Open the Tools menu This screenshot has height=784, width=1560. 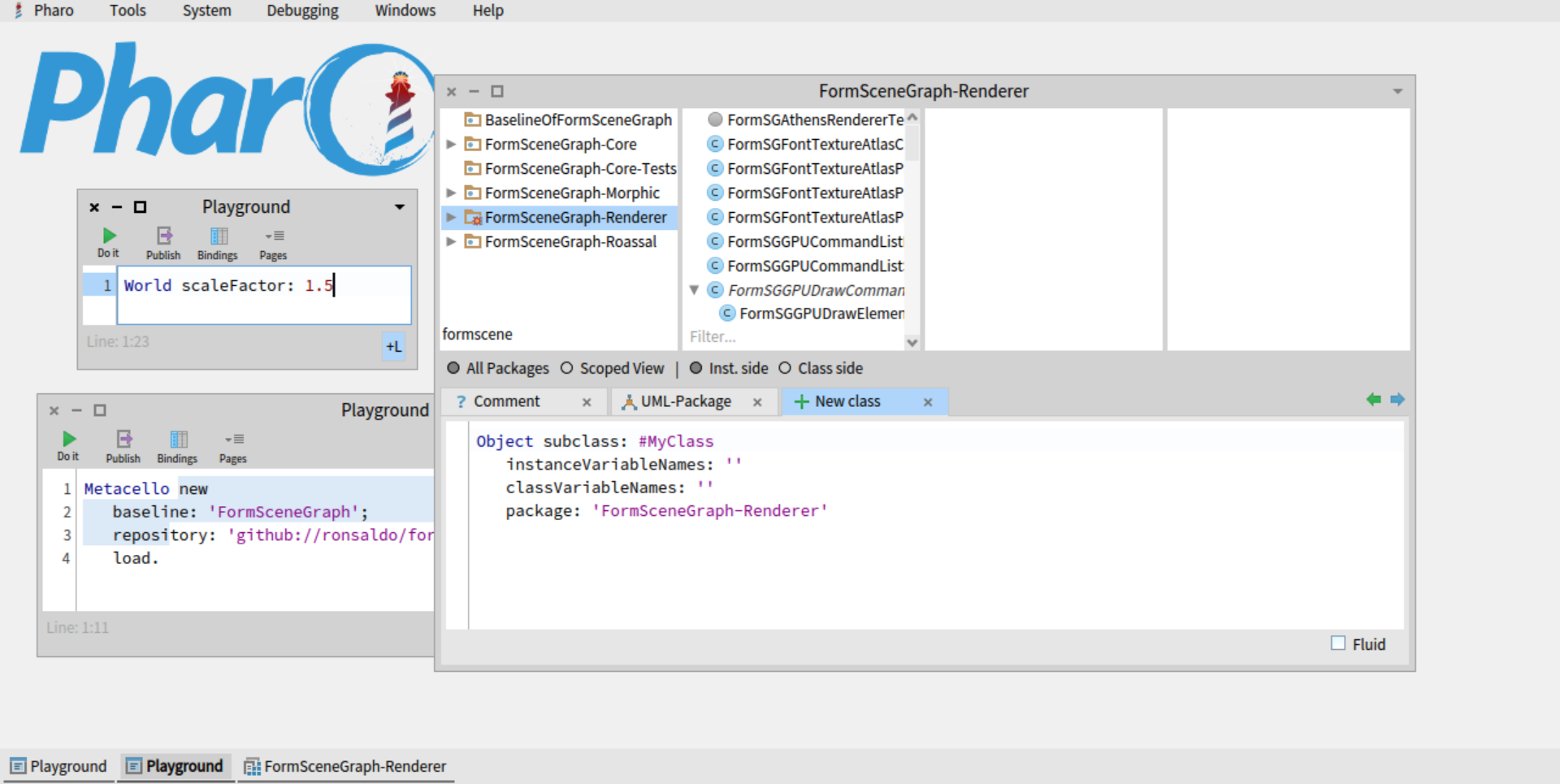(128, 11)
